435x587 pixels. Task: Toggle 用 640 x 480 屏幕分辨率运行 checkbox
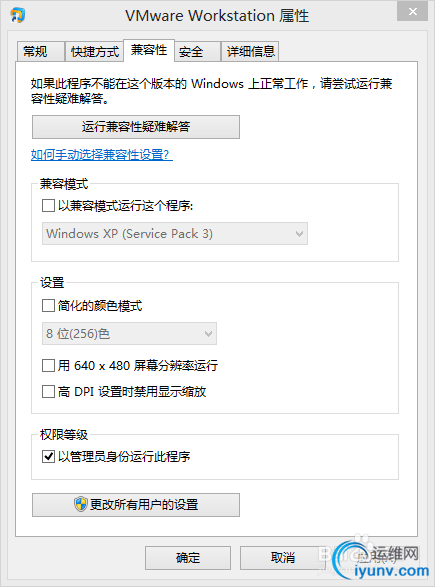[x=48, y=365]
